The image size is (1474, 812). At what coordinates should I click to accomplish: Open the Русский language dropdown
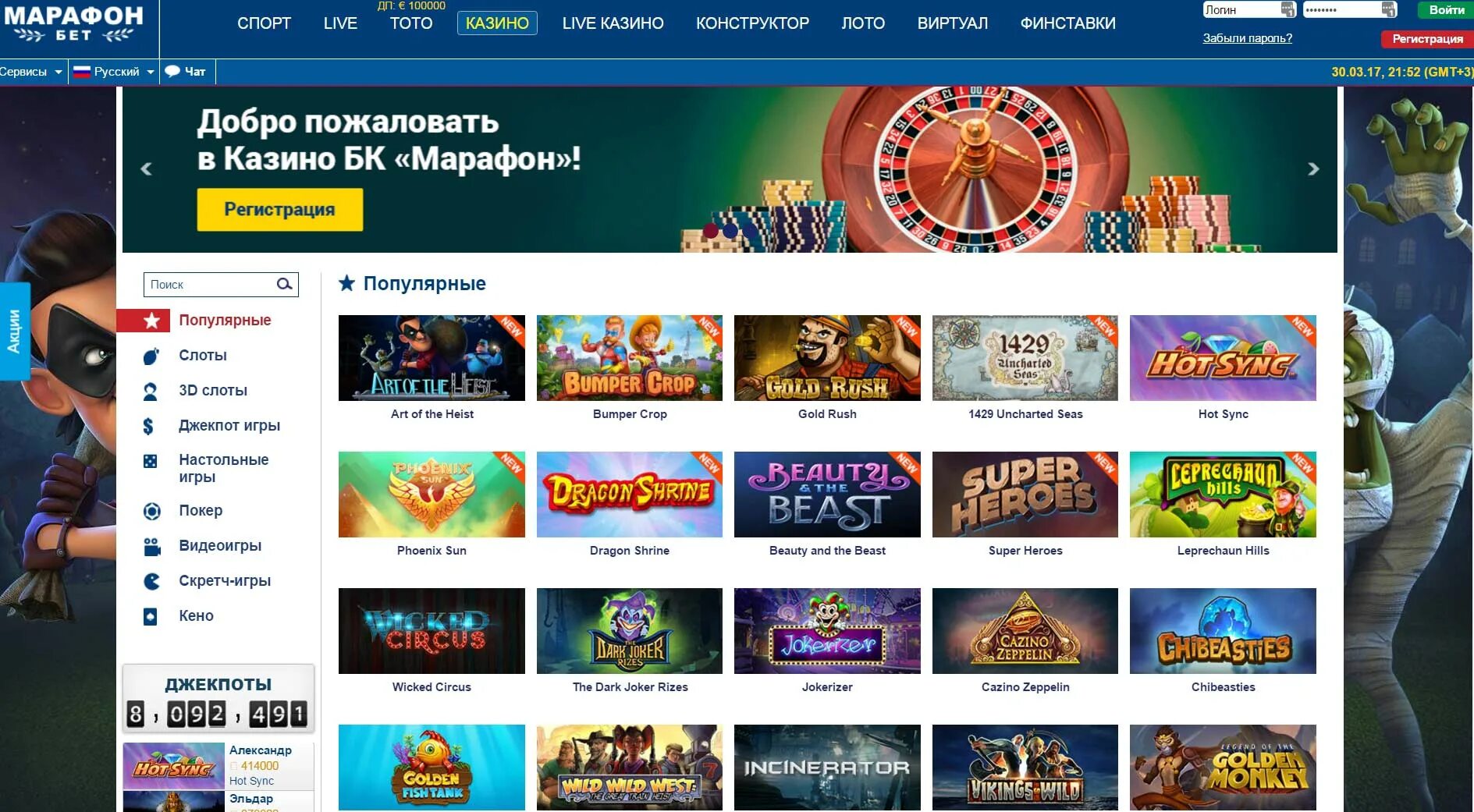[114, 72]
